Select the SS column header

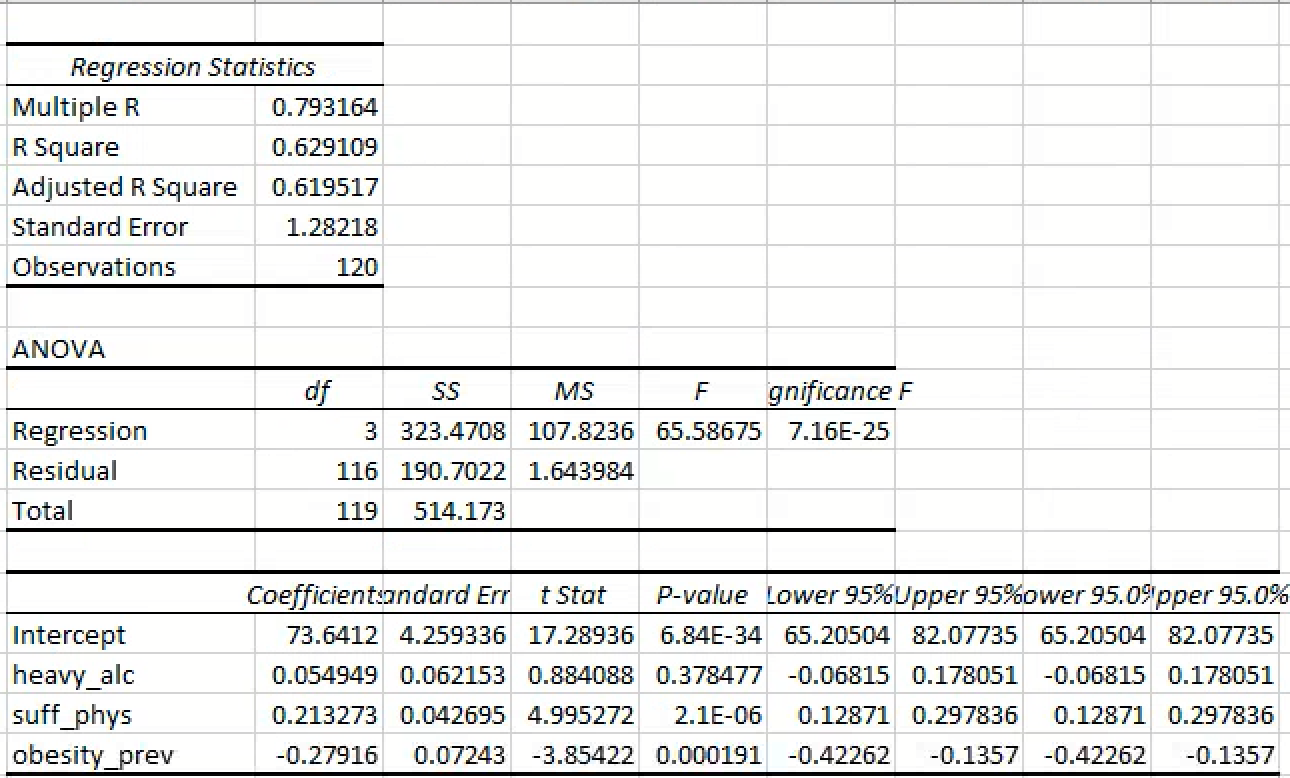pos(445,392)
